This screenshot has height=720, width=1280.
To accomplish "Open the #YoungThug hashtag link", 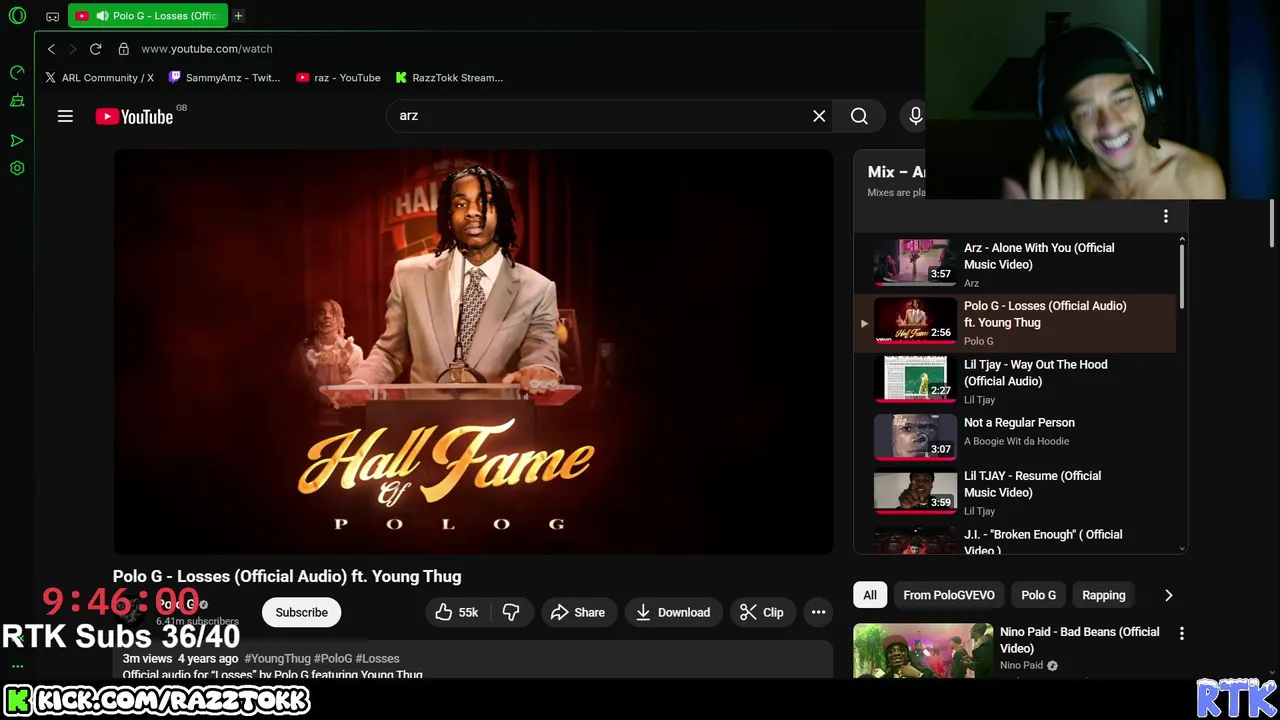I will tap(277, 658).
